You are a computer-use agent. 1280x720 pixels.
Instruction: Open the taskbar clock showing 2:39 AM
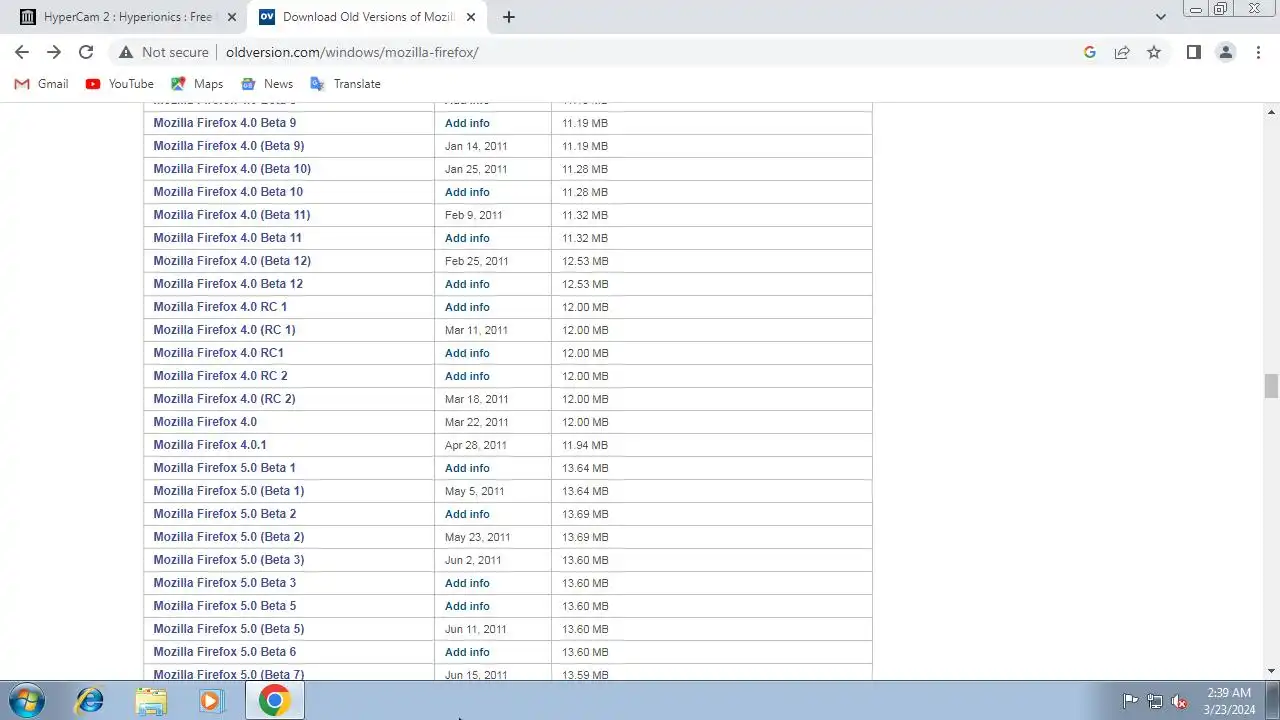(x=1229, y=701)
